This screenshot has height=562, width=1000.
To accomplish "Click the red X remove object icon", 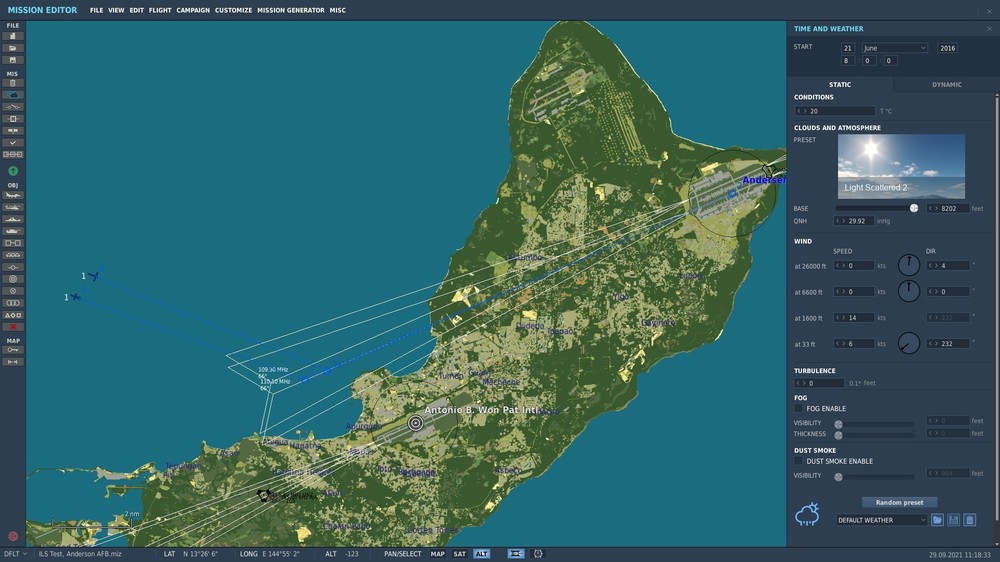I will 13,327.
